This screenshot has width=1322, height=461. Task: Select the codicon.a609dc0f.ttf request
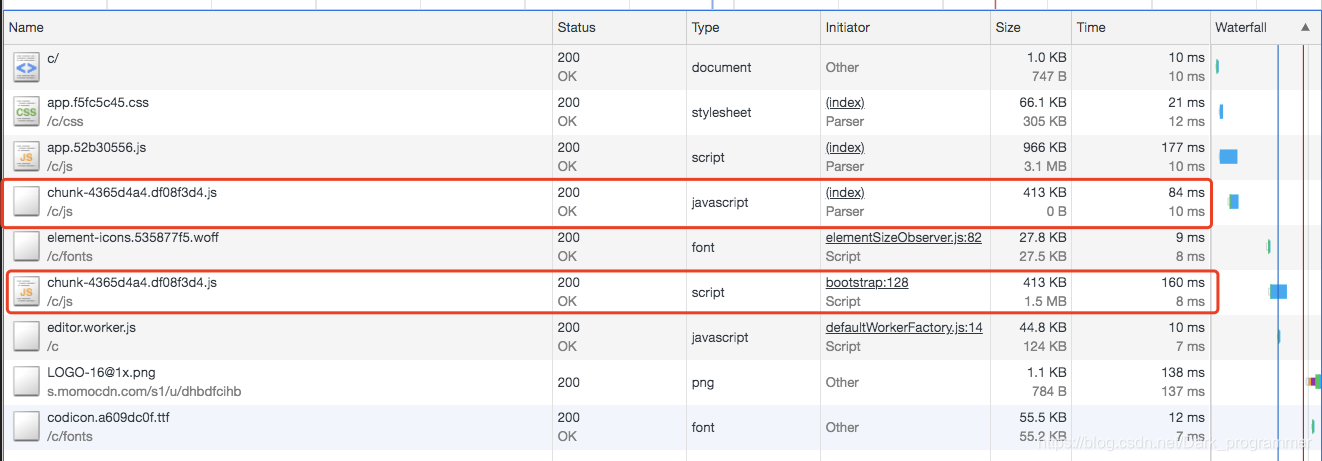click(x=108, y=417)
